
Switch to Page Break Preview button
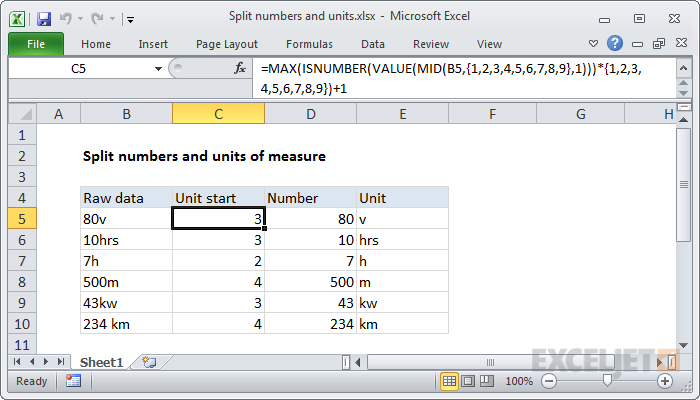click(487, 381)
